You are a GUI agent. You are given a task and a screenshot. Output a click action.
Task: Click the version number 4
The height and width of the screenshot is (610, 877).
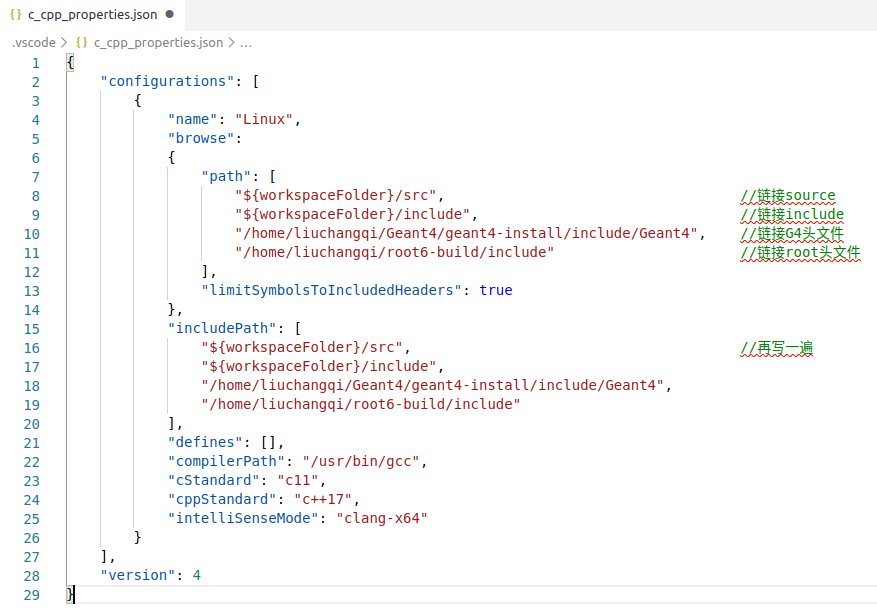tap(197, 575)
